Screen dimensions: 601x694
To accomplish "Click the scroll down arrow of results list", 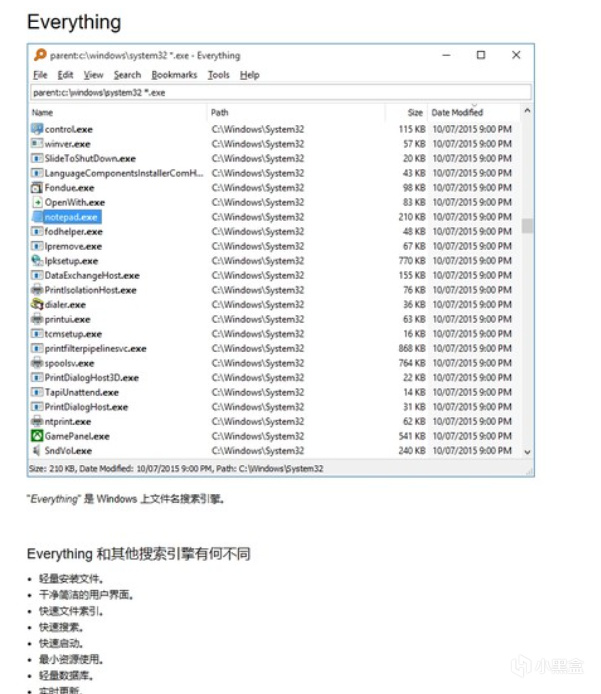I will point(527,452).
